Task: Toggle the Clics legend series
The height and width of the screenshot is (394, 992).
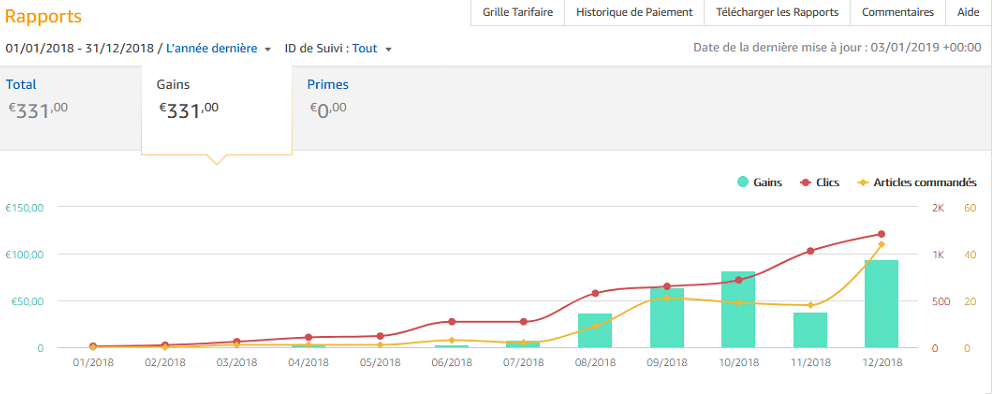Action: tap(820, 182)
